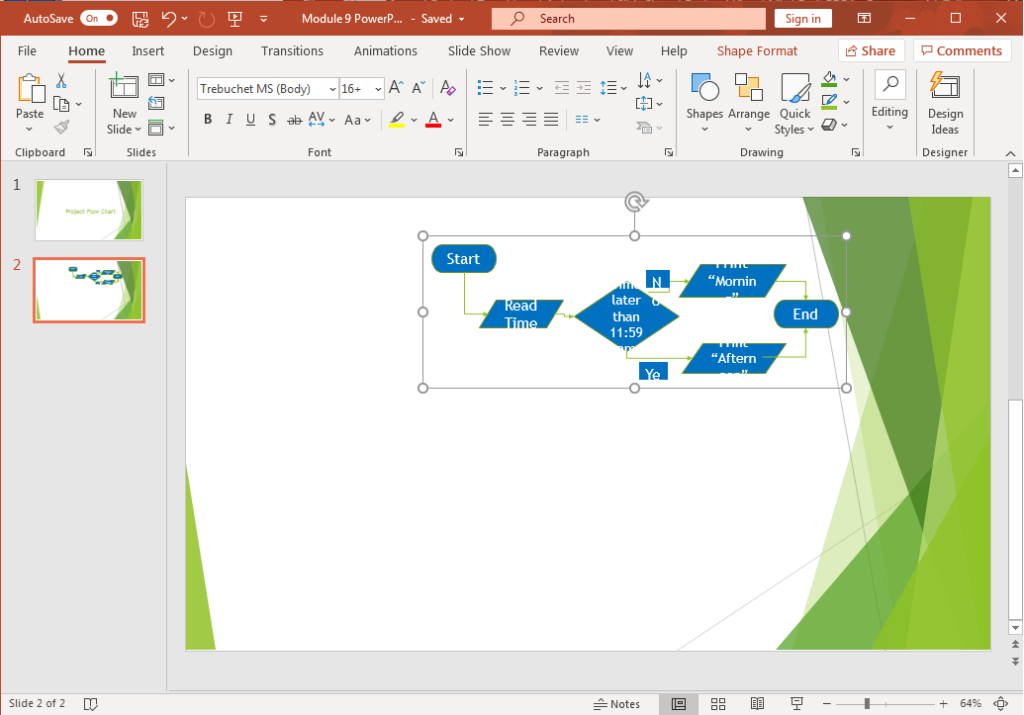Screen dimensions: 1024x715
Task: Select the slide 1 thumbnail
Action: pyautogui.click(x=89, y=210)
